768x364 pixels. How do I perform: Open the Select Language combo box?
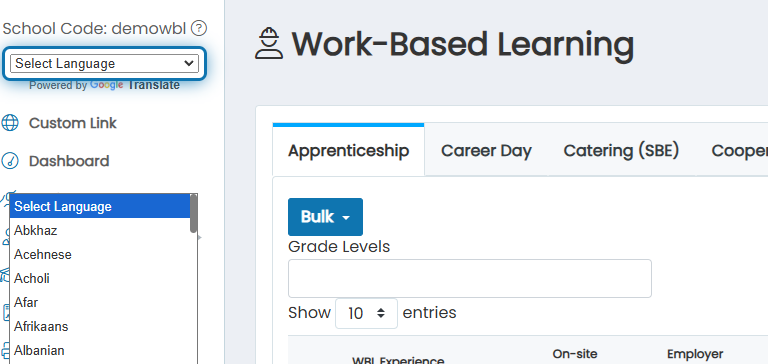point(104,63)
